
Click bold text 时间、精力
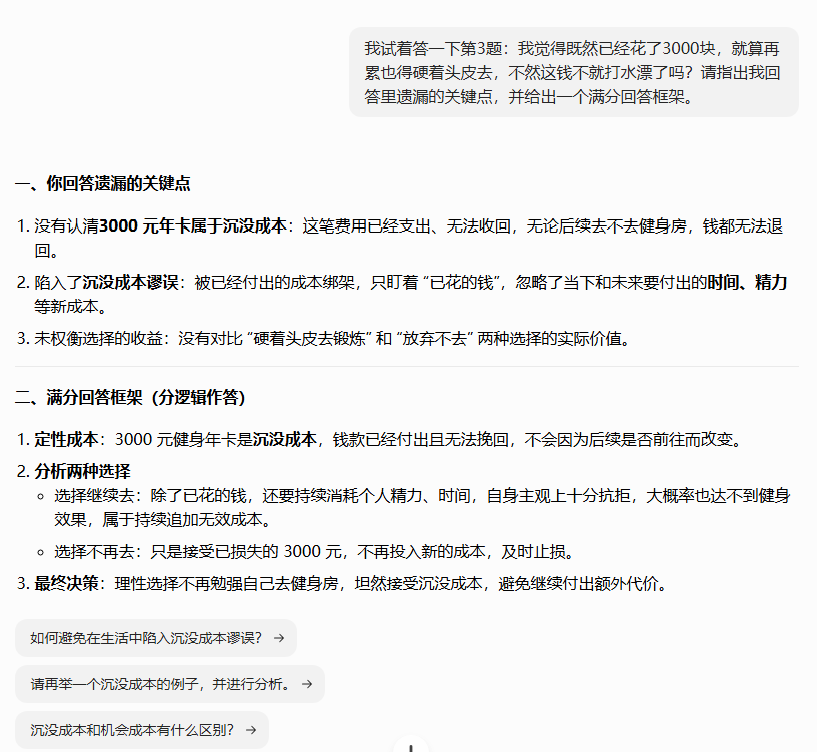[x=747, y=282]
